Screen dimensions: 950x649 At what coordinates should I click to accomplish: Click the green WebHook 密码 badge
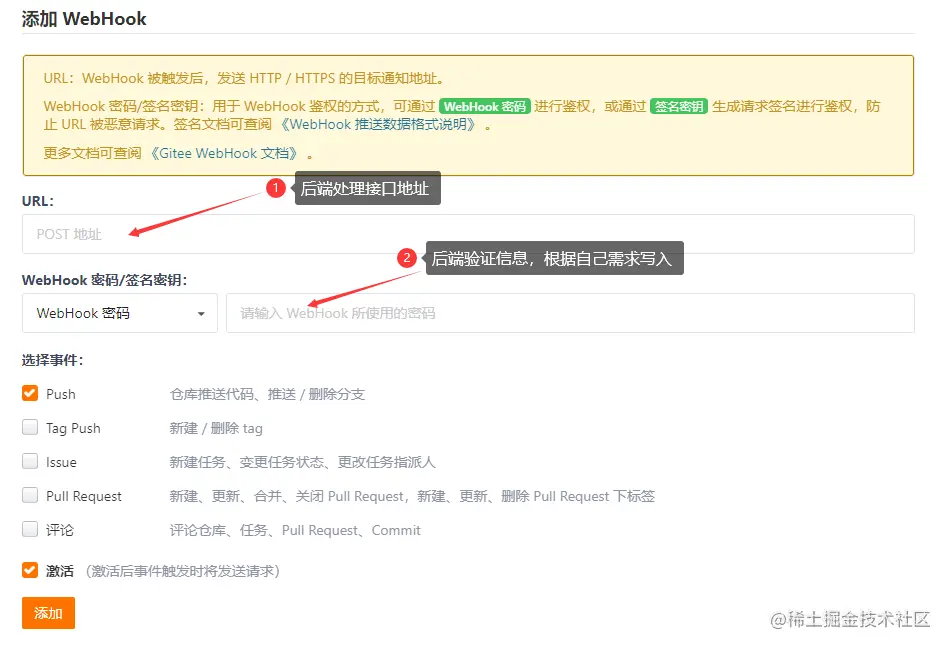pos(485,107)
